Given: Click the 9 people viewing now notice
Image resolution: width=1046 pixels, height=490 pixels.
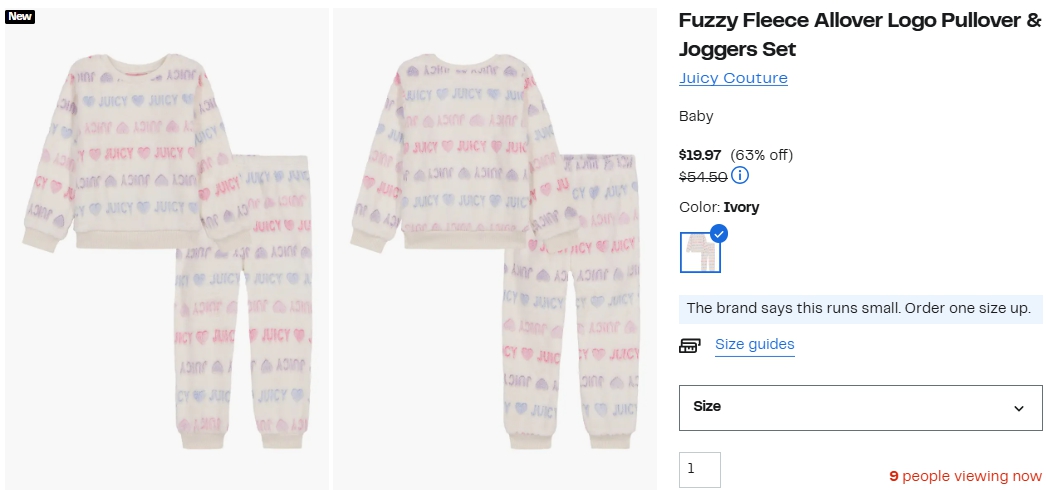Looking at the screenshot, I should [965, 476].
